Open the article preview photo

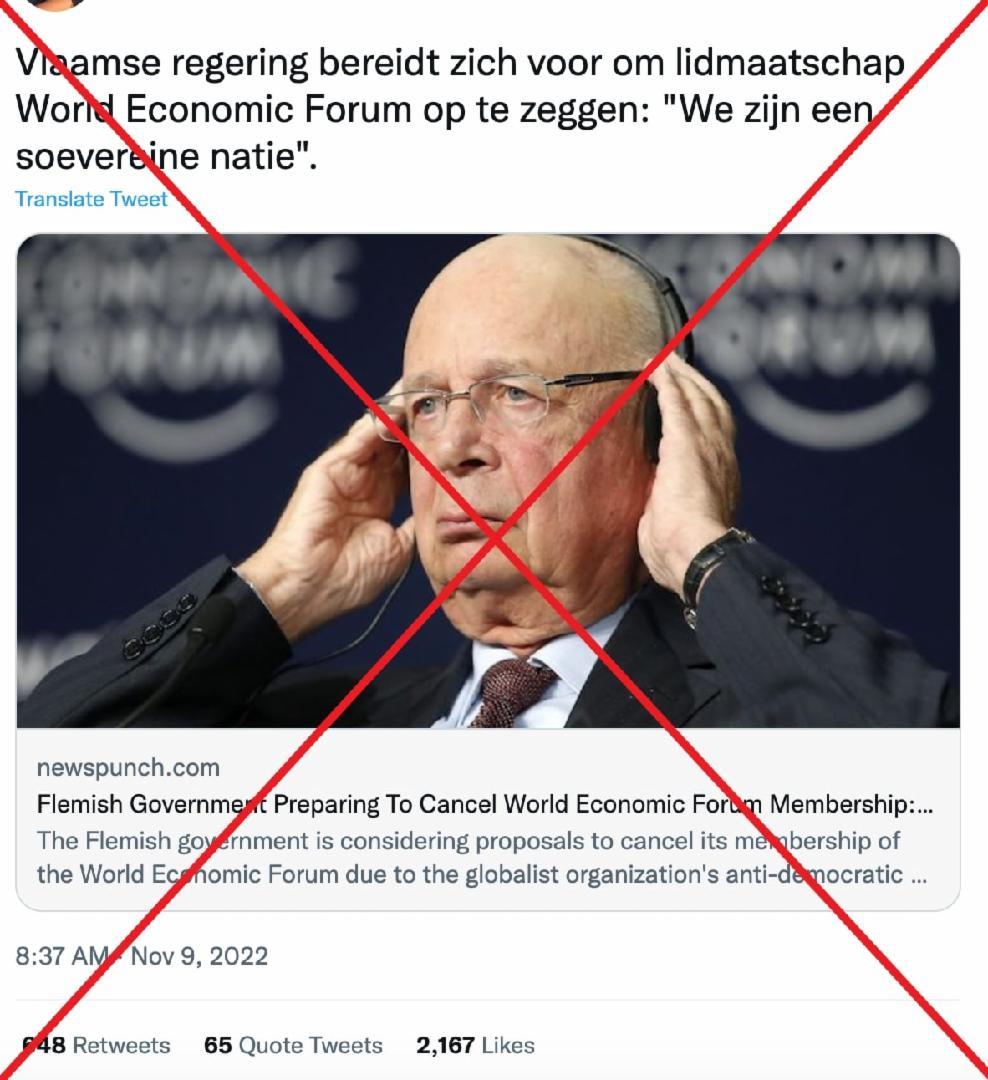click(x=488, y=481)
